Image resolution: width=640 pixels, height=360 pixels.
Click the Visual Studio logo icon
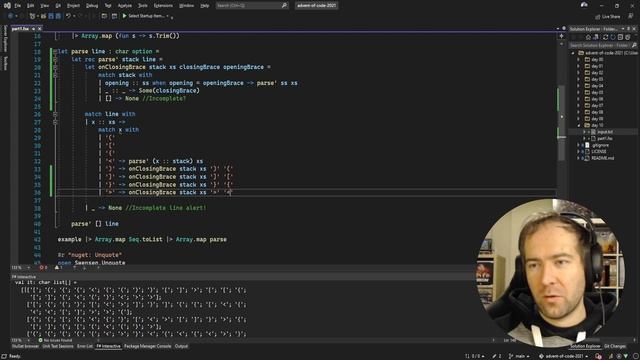[7, 6]
